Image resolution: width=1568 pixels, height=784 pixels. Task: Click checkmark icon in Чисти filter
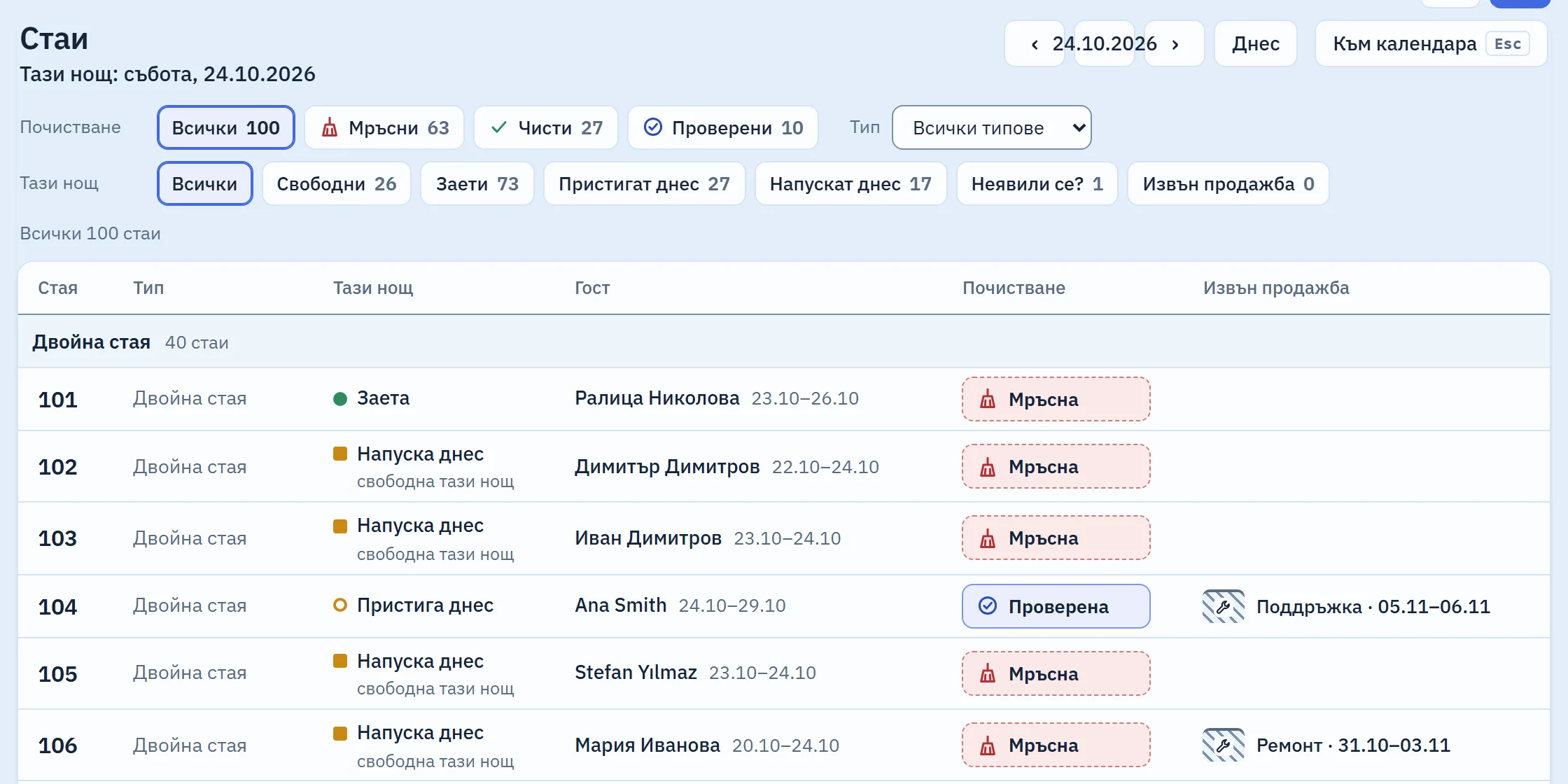499,127
